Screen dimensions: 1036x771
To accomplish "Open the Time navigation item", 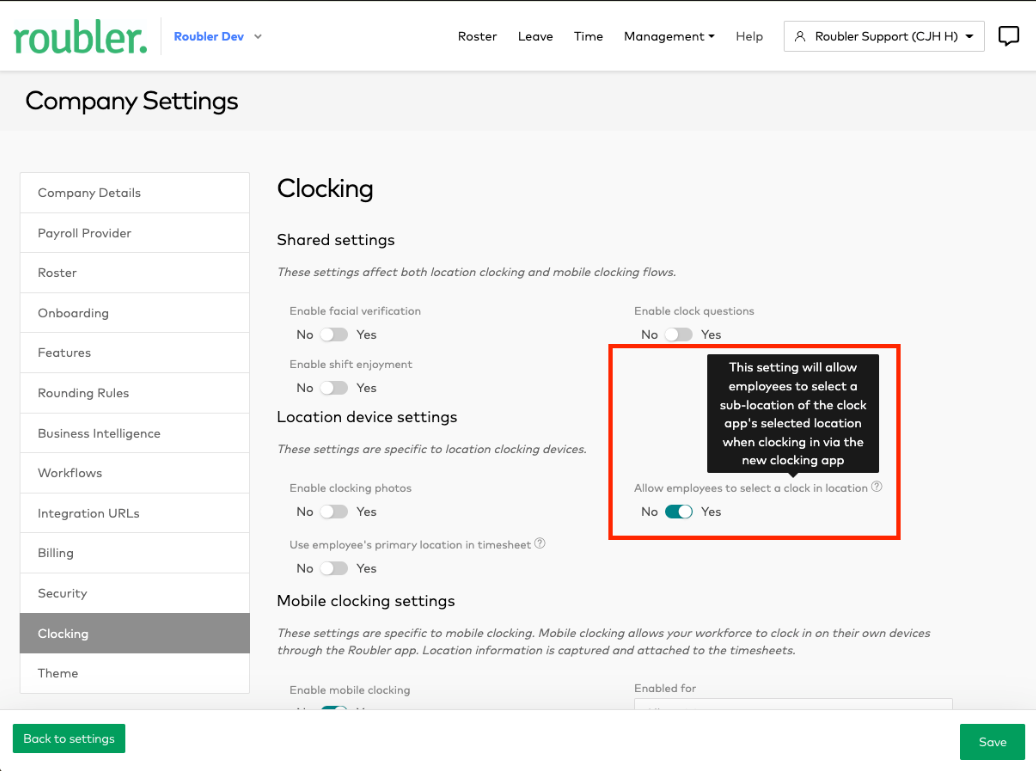I will [588, 36].
